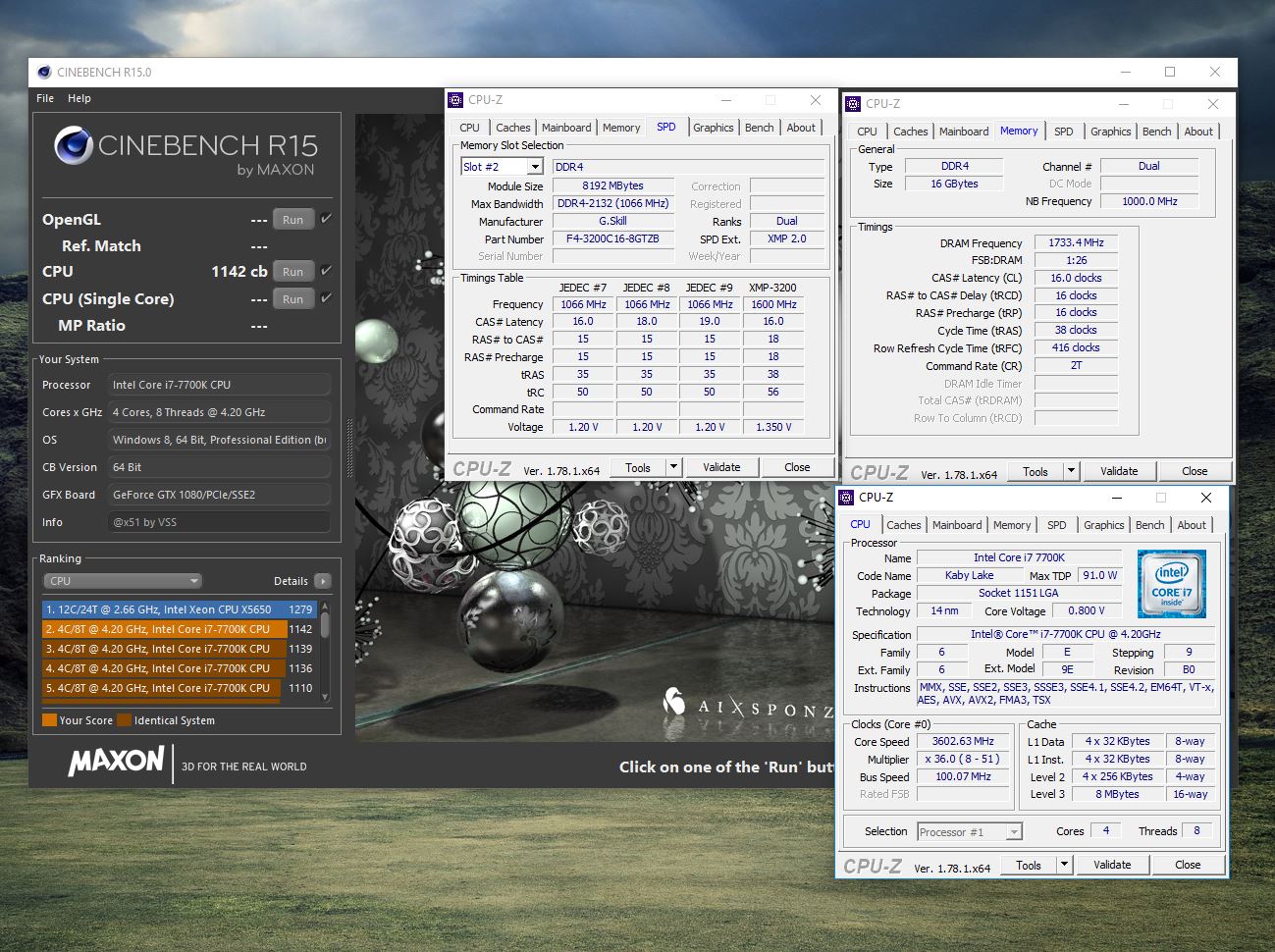Click the orange Your Score legend swatch
The image size is (1275, 952).
(49, 720)
